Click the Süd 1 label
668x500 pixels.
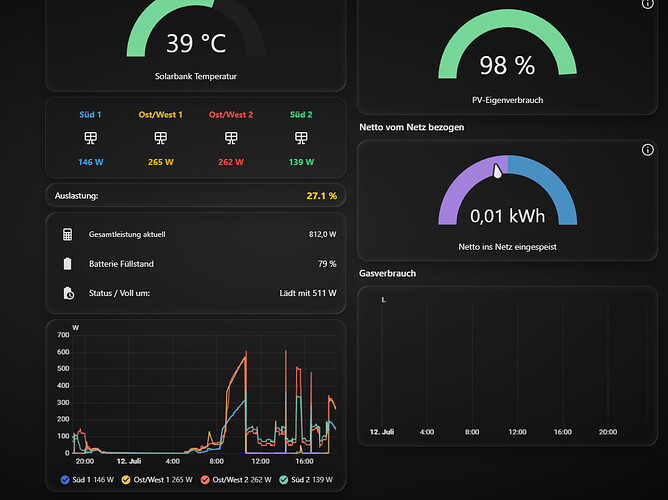(x=90, y=115)
